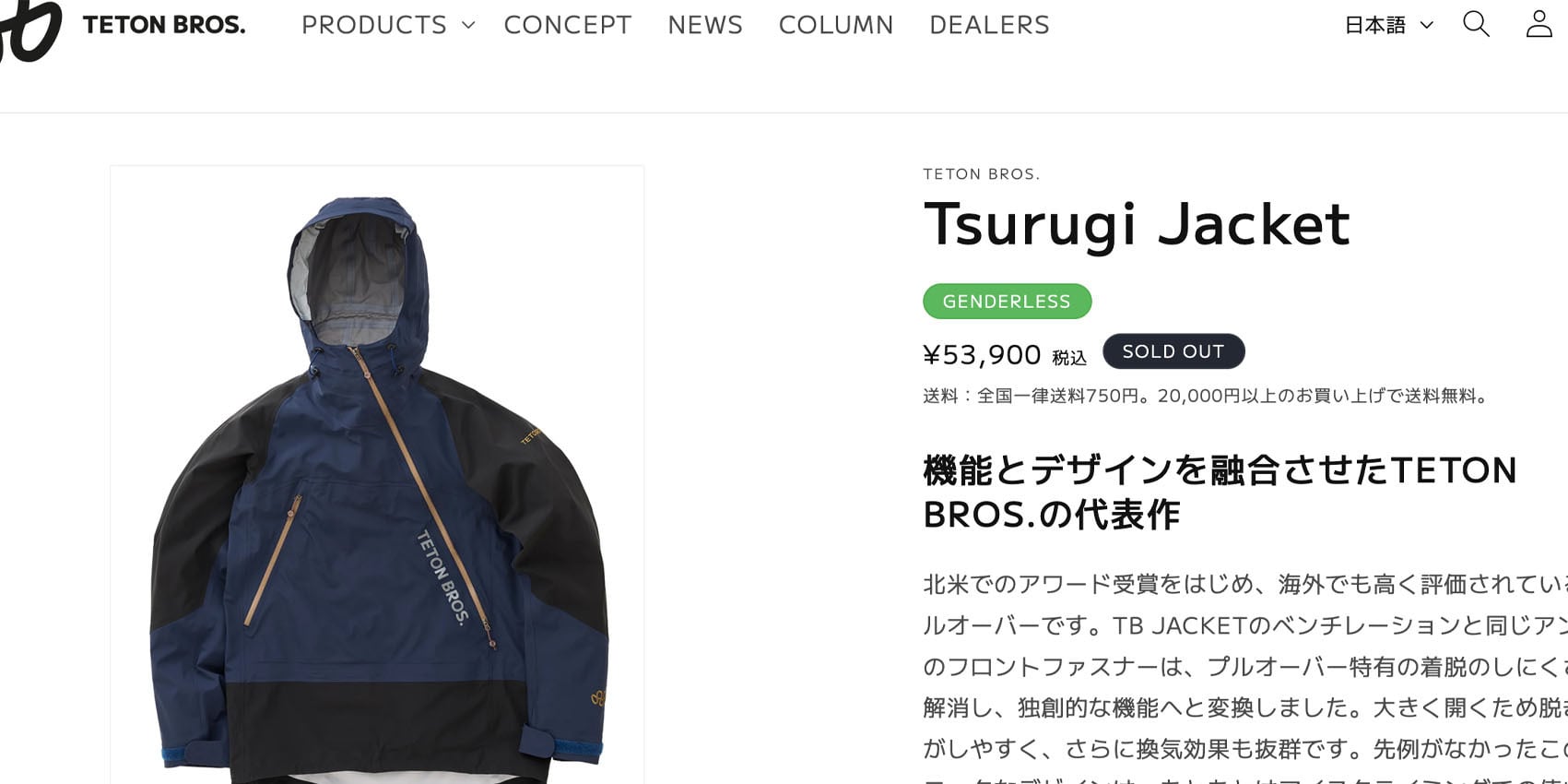Open the PRODUCTS menu
Image resolution: width=1568 pixels, height=784 pixels.
tap(374, 25)
